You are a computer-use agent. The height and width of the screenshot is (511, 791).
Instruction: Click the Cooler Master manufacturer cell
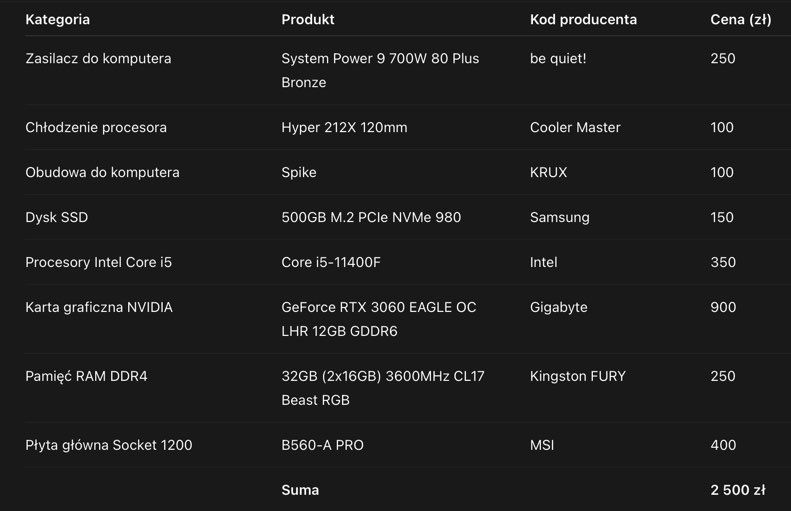pos(575,128)
